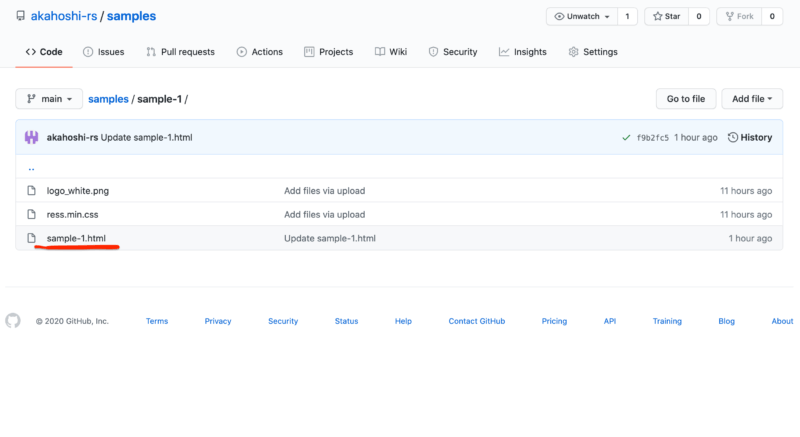Open the Status footer link
The image size is (800, 437).
[346, 321]
